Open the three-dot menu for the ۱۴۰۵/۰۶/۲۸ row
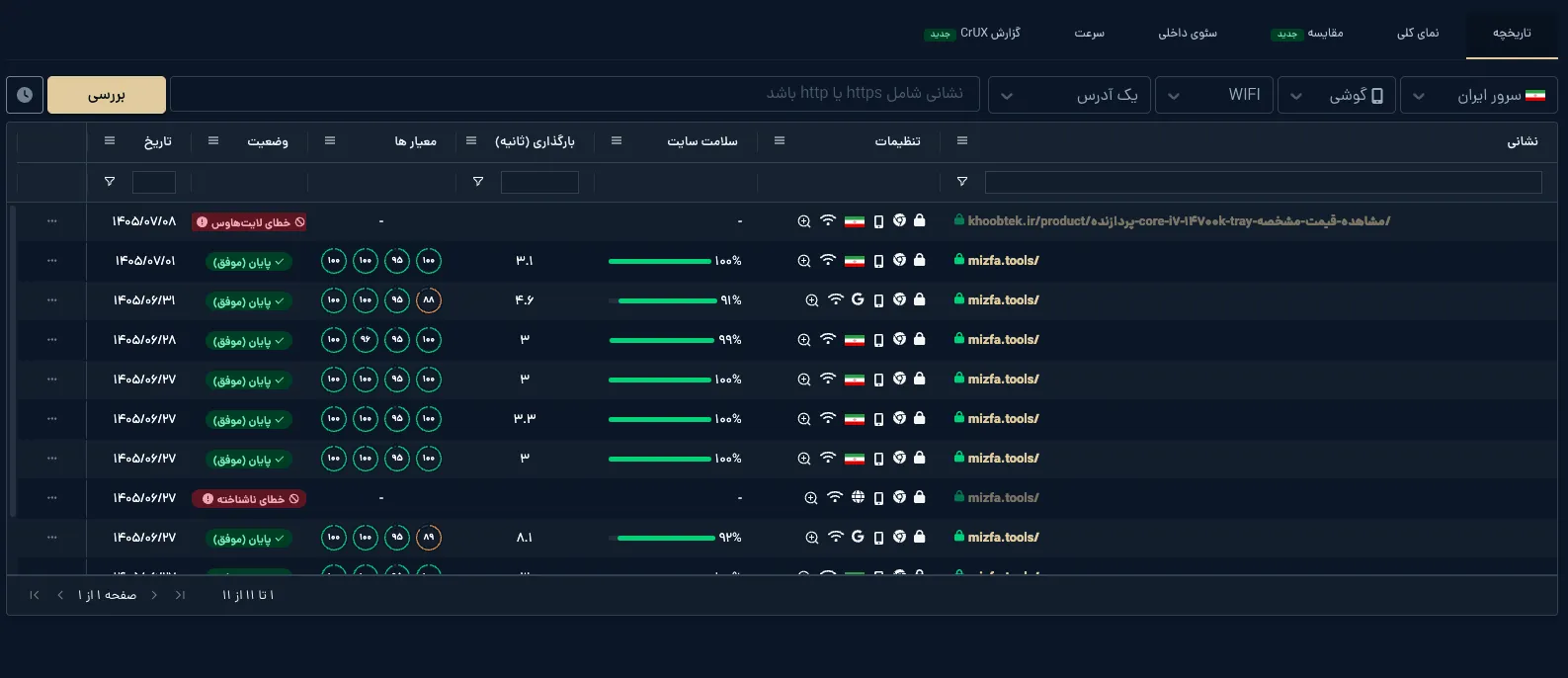This screenshot has height=678, width=1568. click(x=52, y=340)
